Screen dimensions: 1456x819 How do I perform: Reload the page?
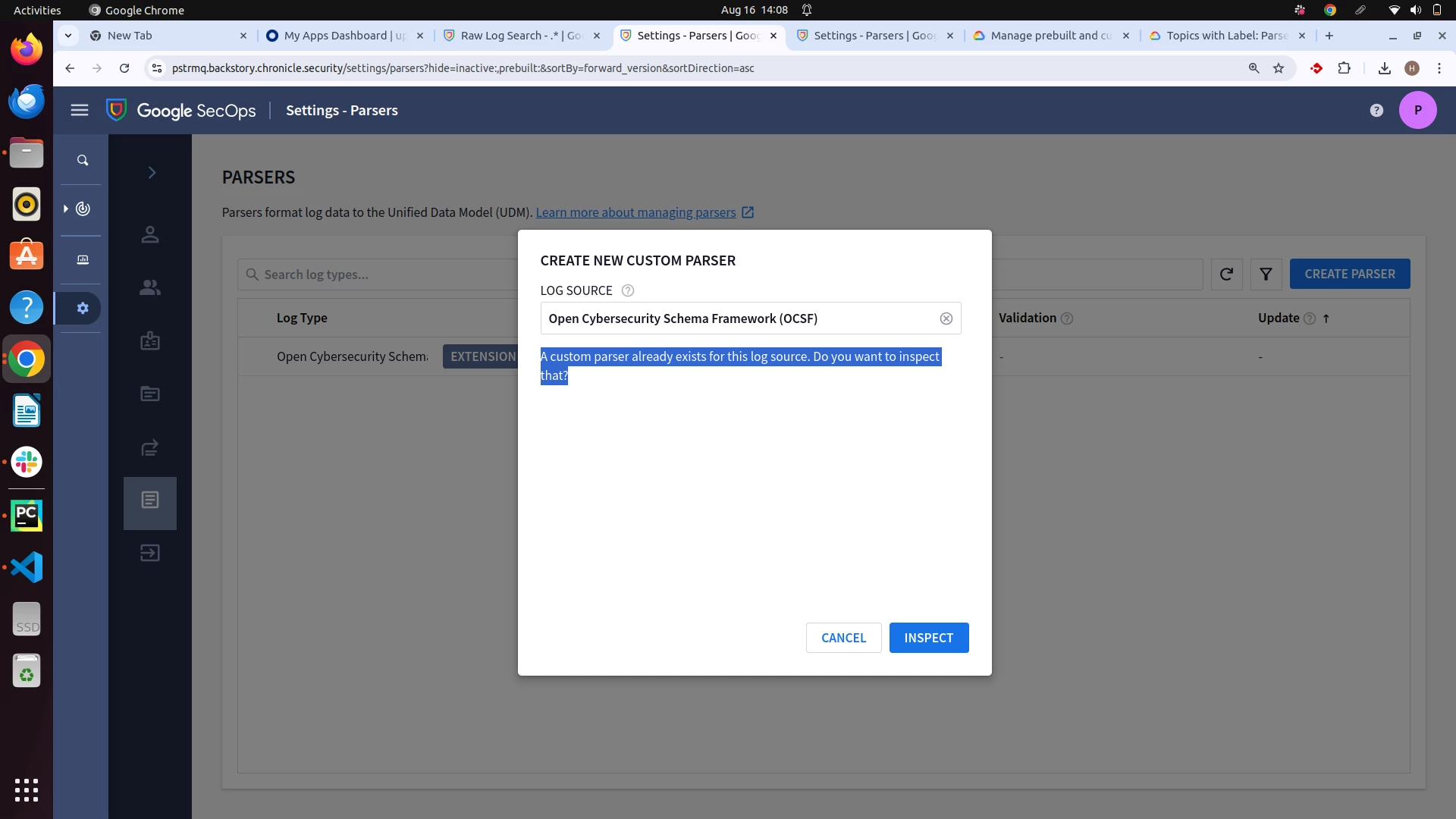[124, 68]
